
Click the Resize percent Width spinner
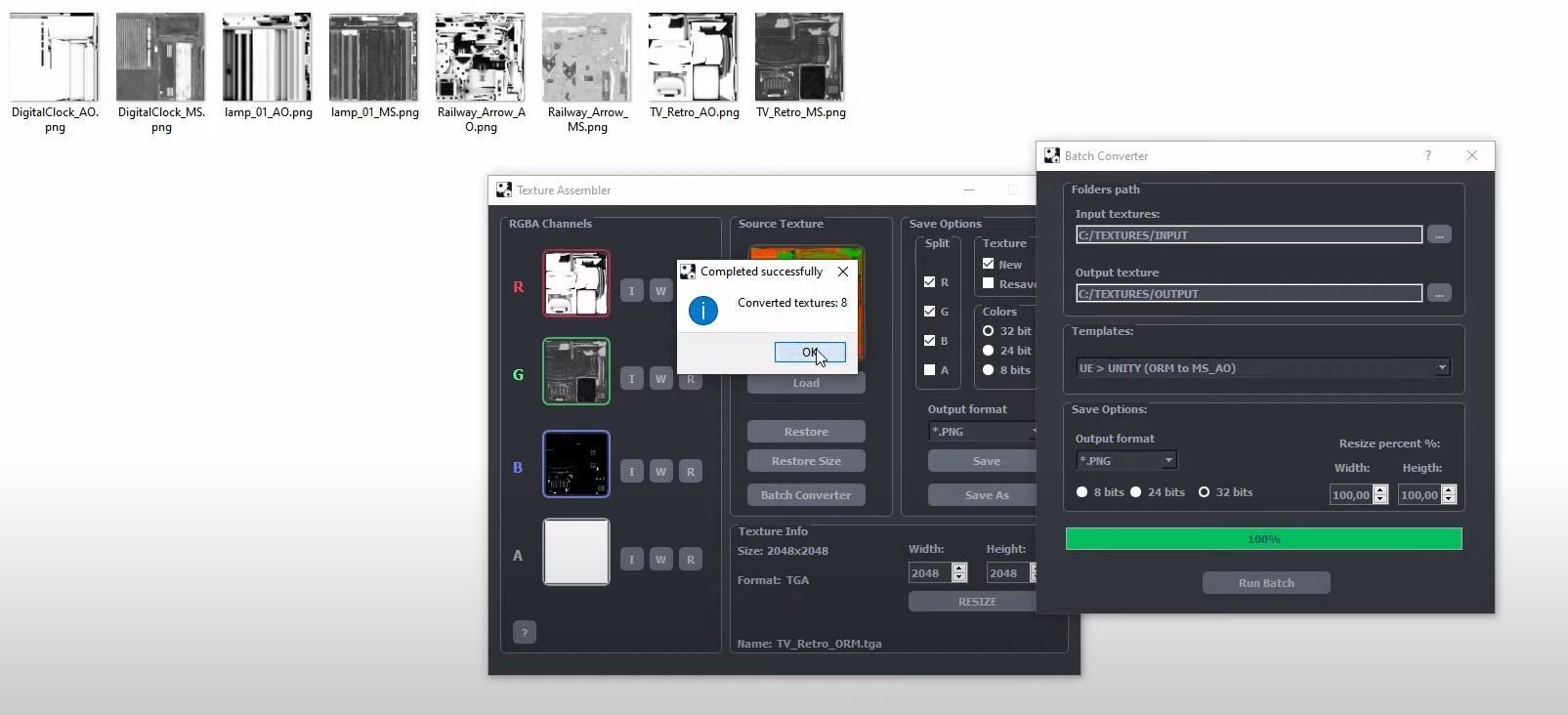coord(1379,495)
